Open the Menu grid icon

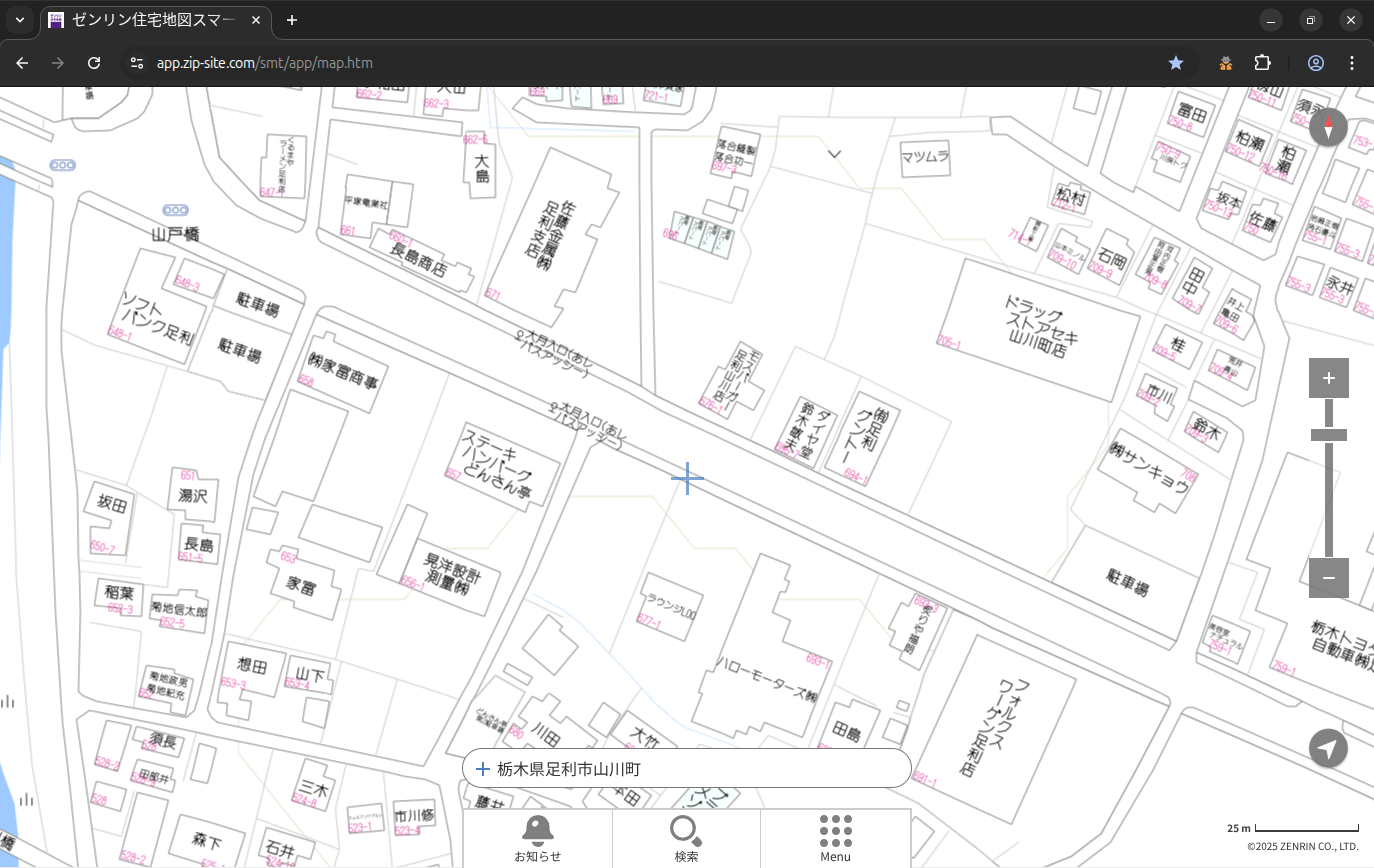(x=835, y=838)
